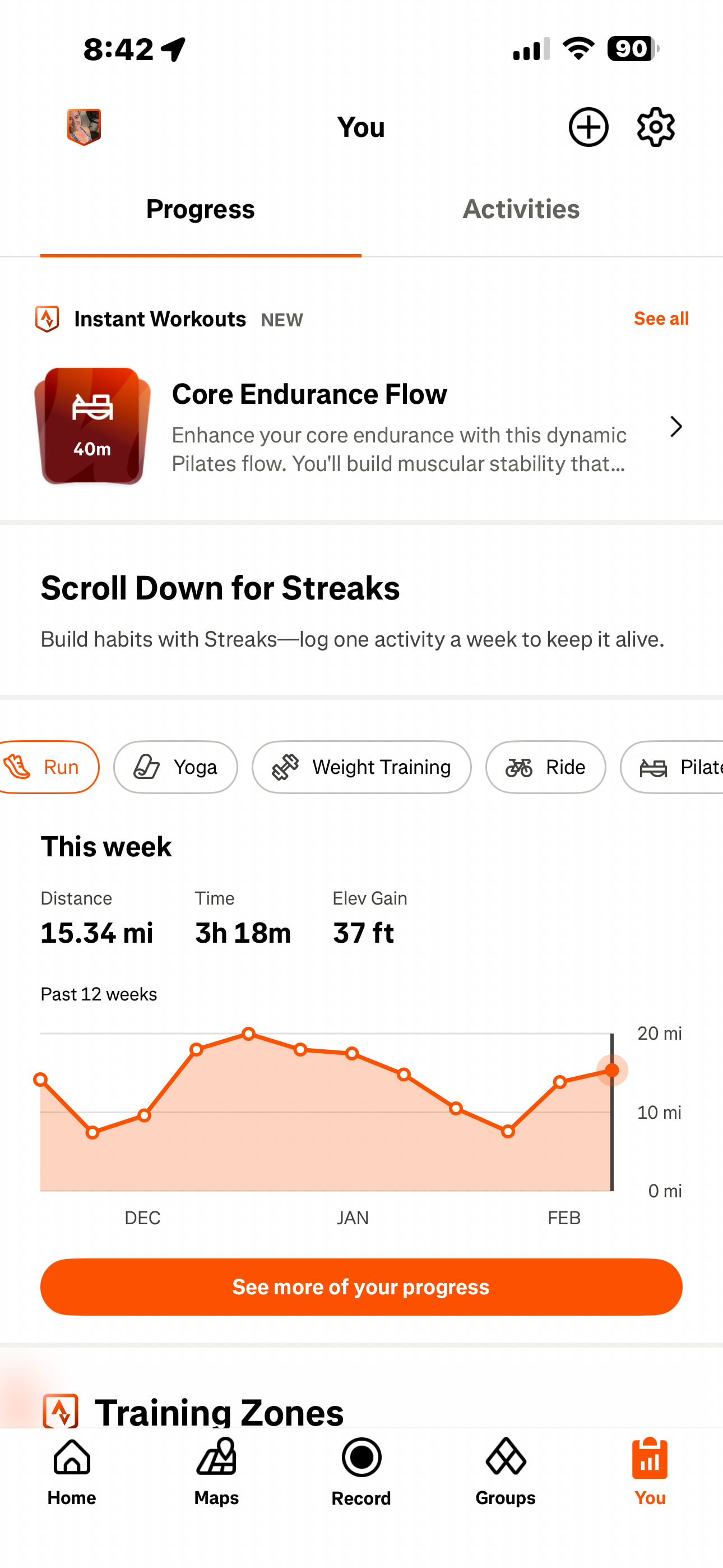Open the settings gear icon

click(x=655, y=127)
